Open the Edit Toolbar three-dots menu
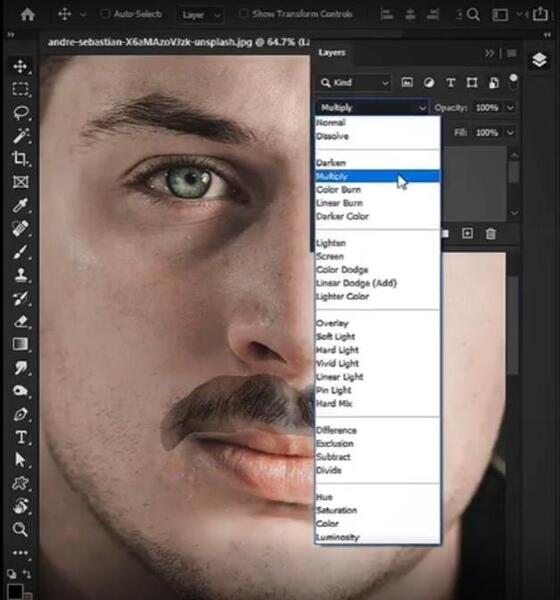The image size is (560, 600). (x=20, y=553)
